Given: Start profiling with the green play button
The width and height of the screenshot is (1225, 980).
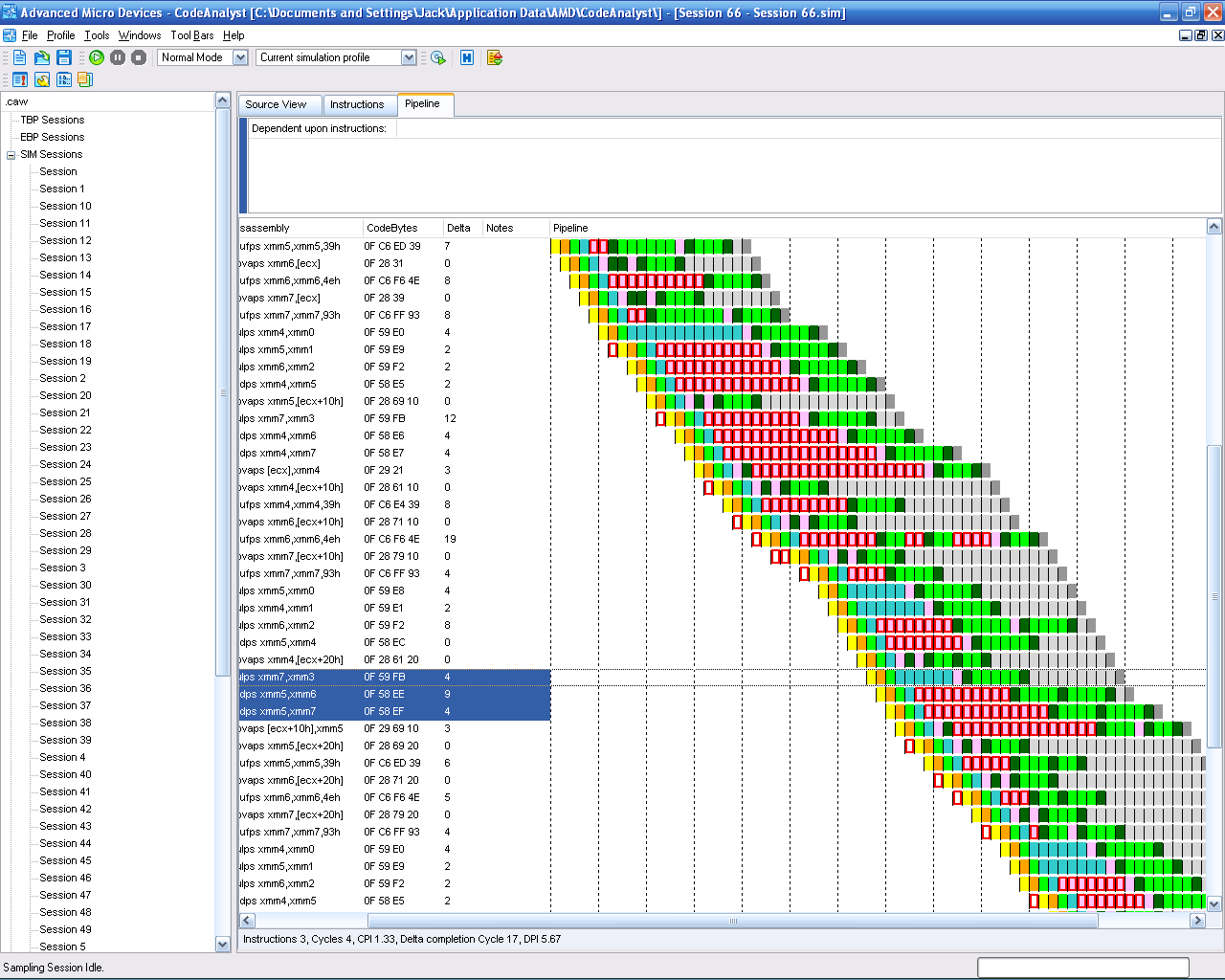Looking at the screenshot, I should tap(97, 57).
